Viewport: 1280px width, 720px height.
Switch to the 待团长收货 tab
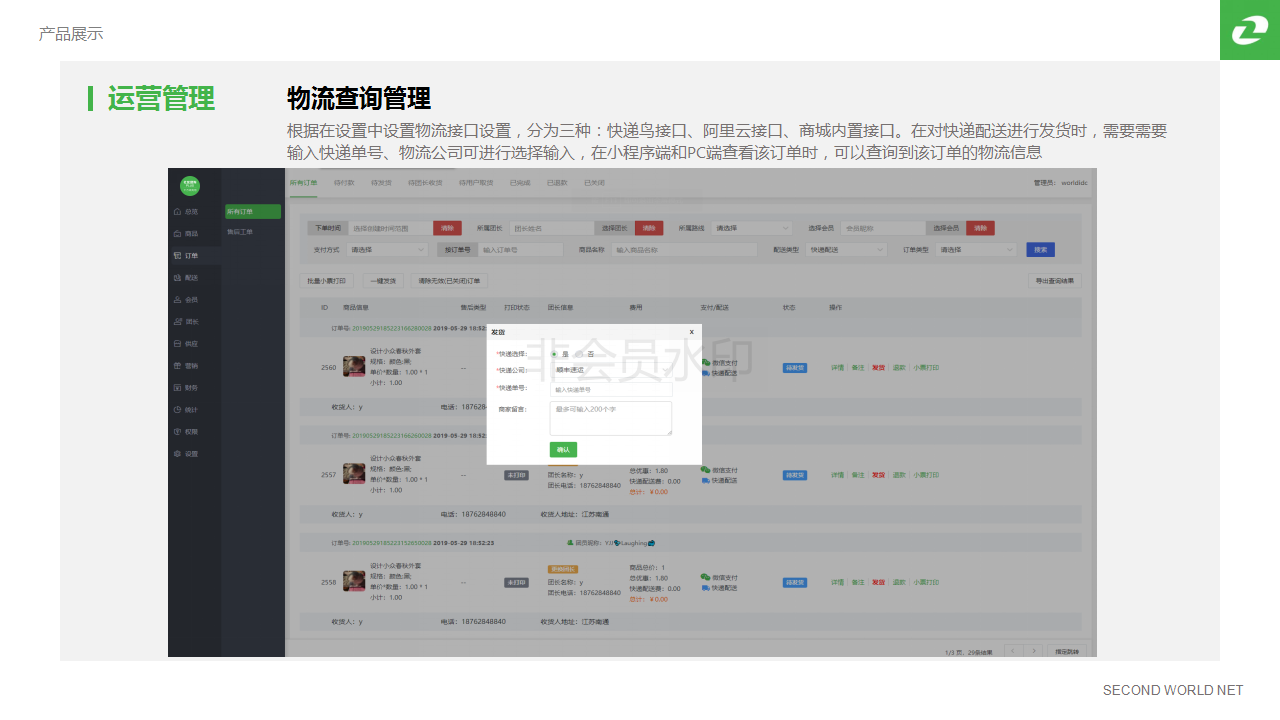click(425, 183)
